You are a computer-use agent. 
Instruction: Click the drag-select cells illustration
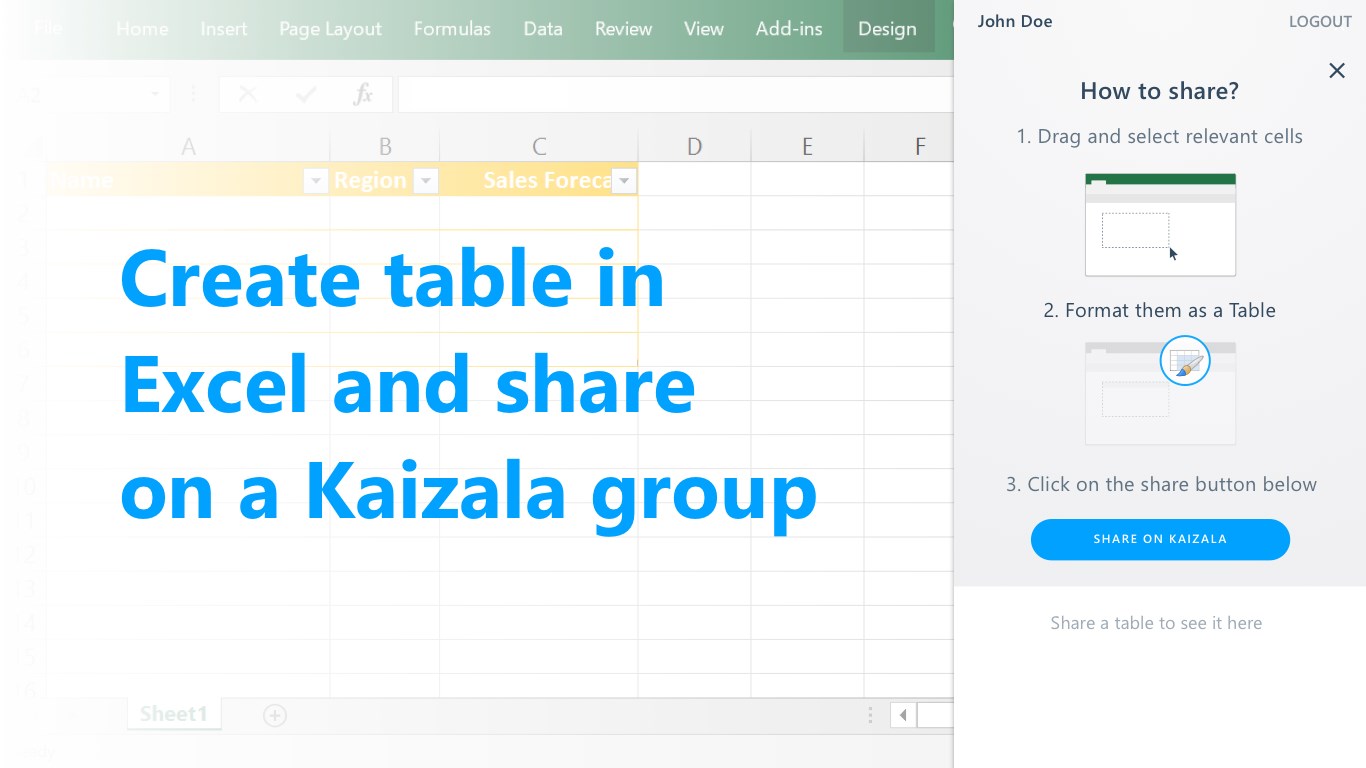pos(1160,224)
